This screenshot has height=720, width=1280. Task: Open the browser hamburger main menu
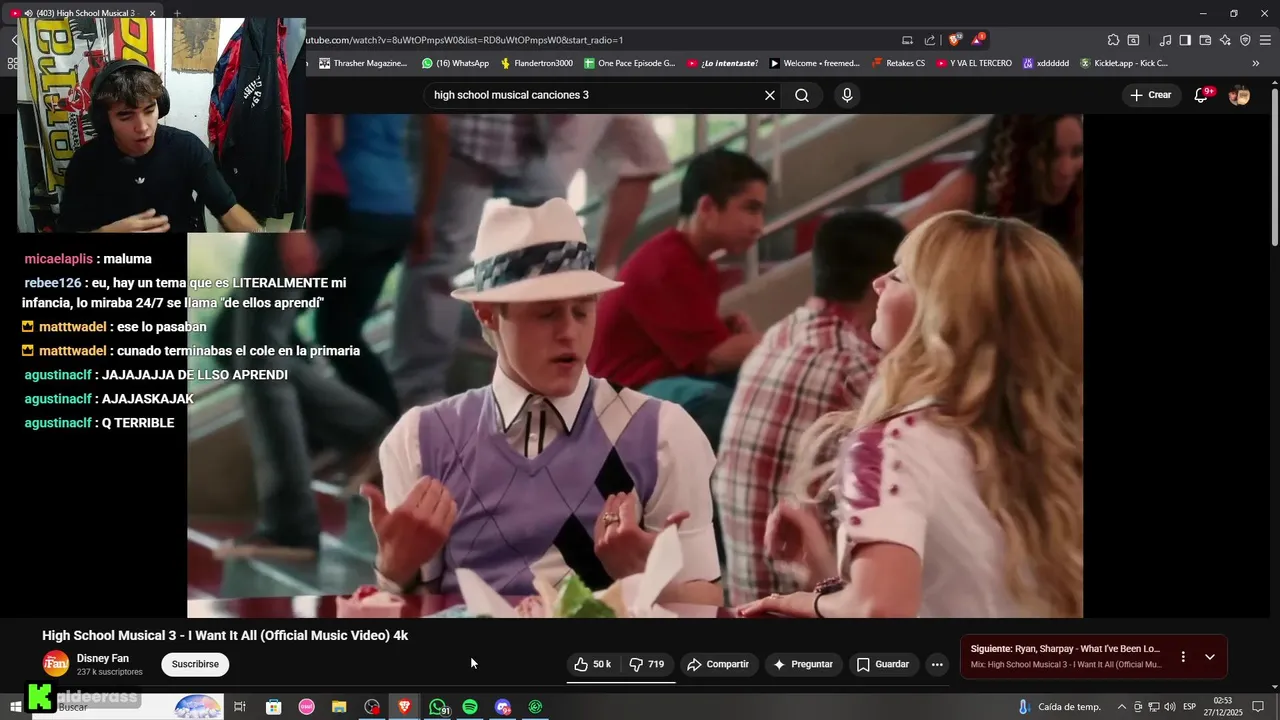1265,40
